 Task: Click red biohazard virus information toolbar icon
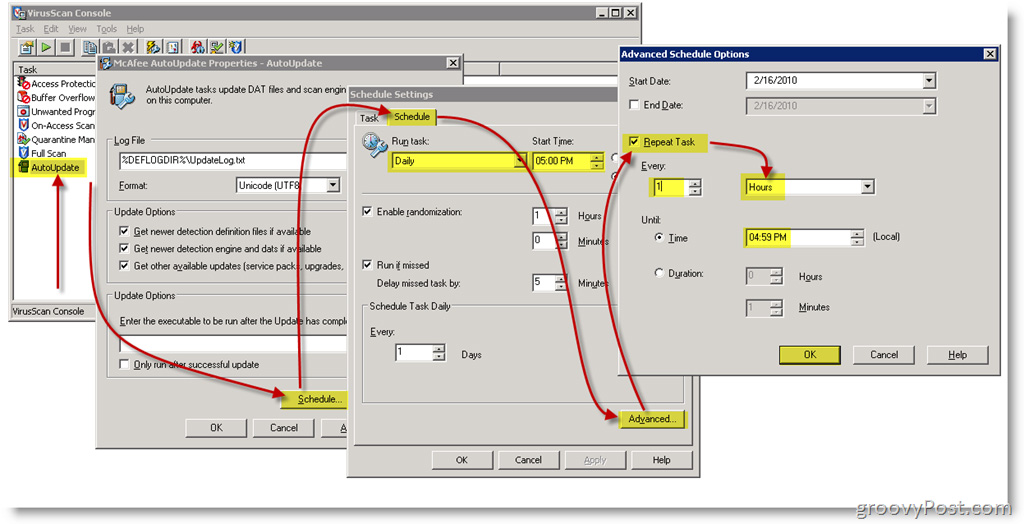click(x=199, y=47)
